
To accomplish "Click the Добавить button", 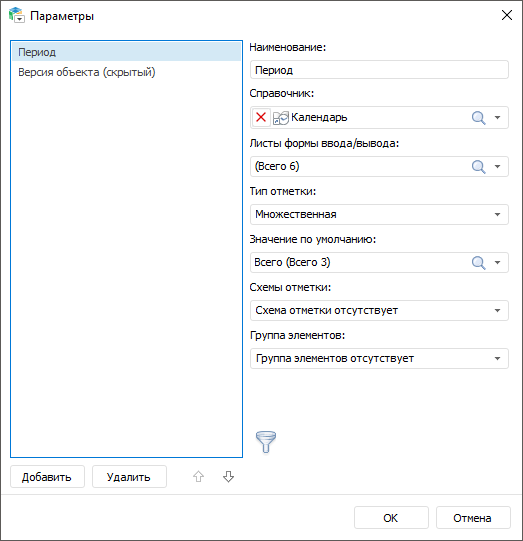I will tap(47, 476).
